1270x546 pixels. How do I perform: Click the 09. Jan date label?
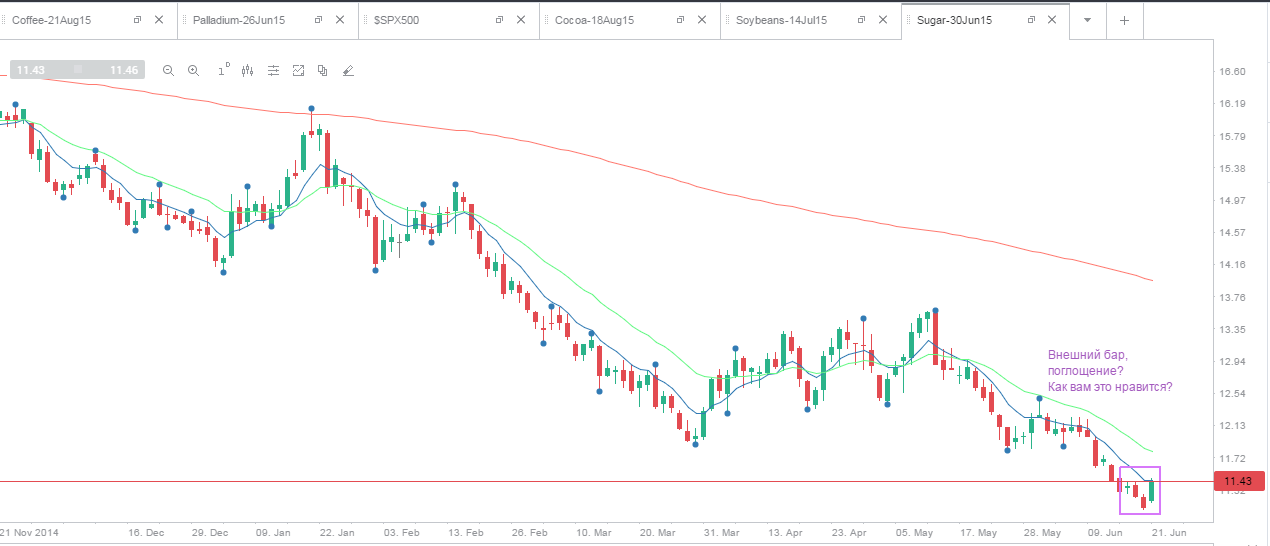pyautogui.click(x=275, y=533)
